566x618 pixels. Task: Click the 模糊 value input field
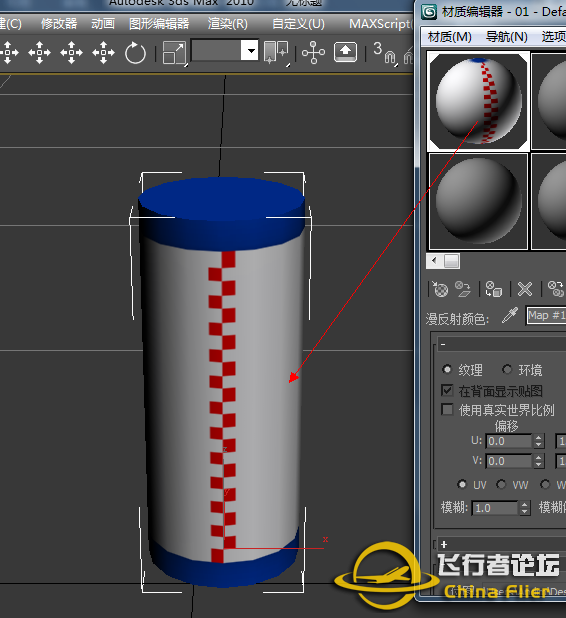point(495,508)
